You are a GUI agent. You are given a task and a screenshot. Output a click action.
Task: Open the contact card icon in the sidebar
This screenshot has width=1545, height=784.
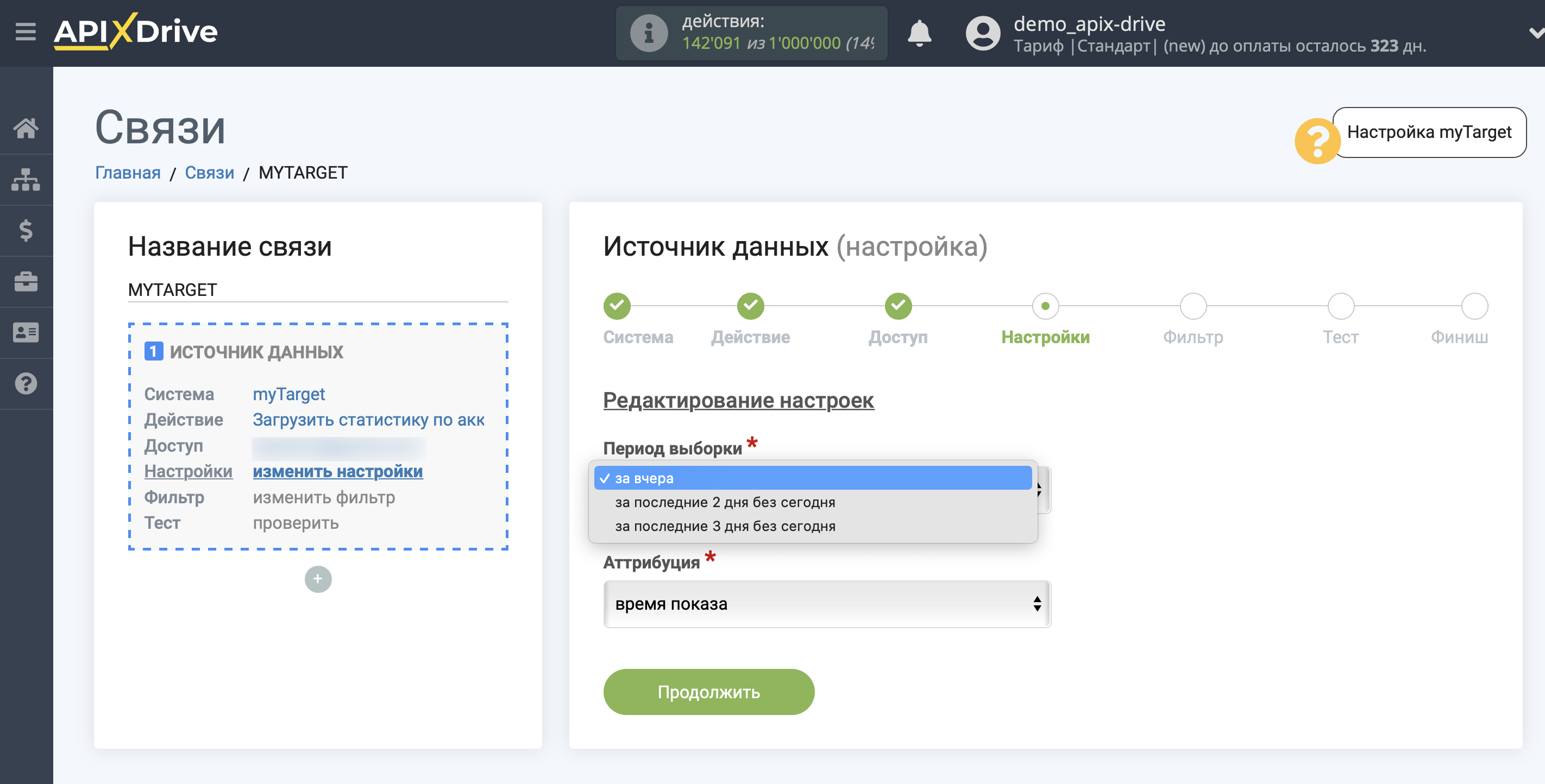pyautogui.click(x=26, y=332)
